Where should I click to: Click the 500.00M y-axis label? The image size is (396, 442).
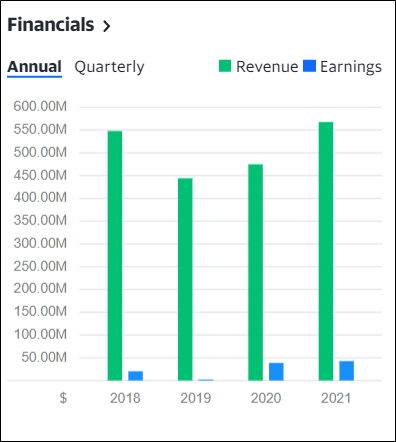pyautogui.click(x=40, y=152)
